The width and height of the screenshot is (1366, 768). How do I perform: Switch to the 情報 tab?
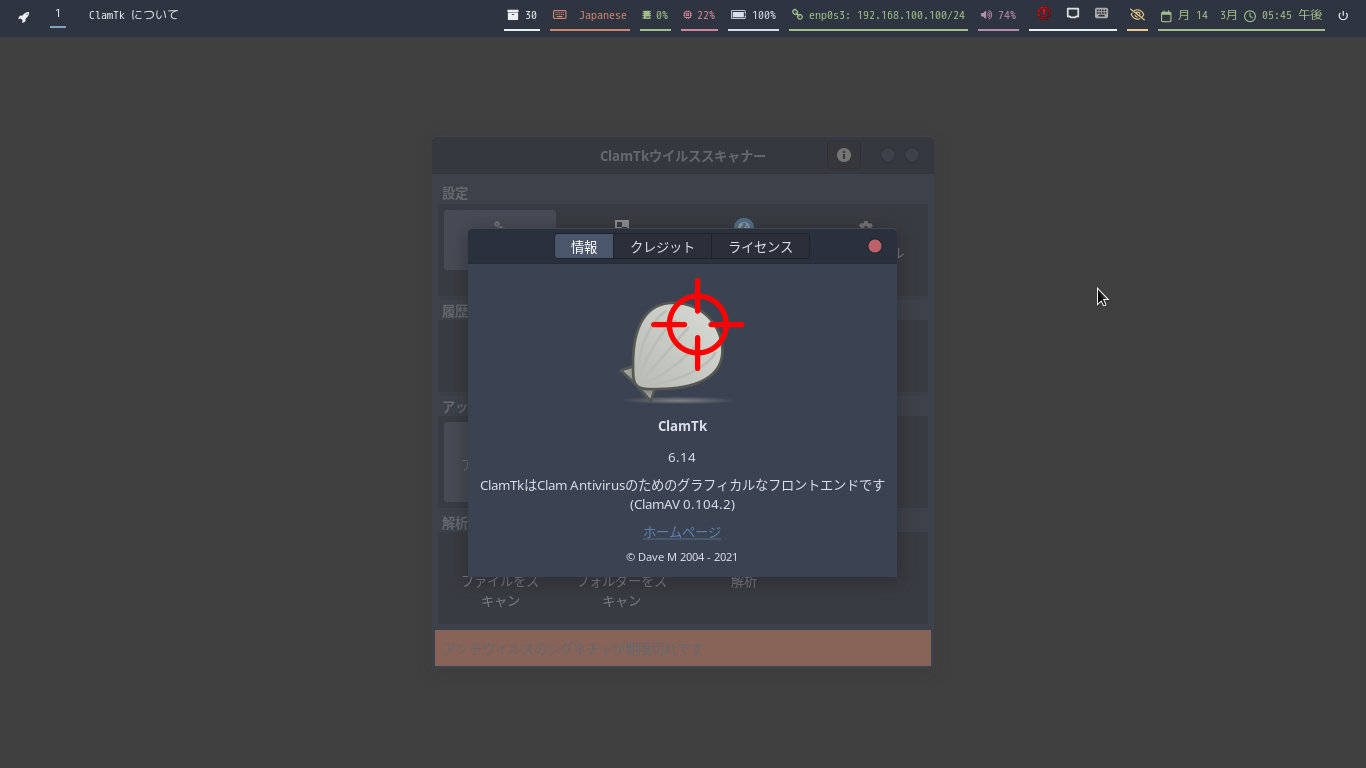[x=584, y=247]
